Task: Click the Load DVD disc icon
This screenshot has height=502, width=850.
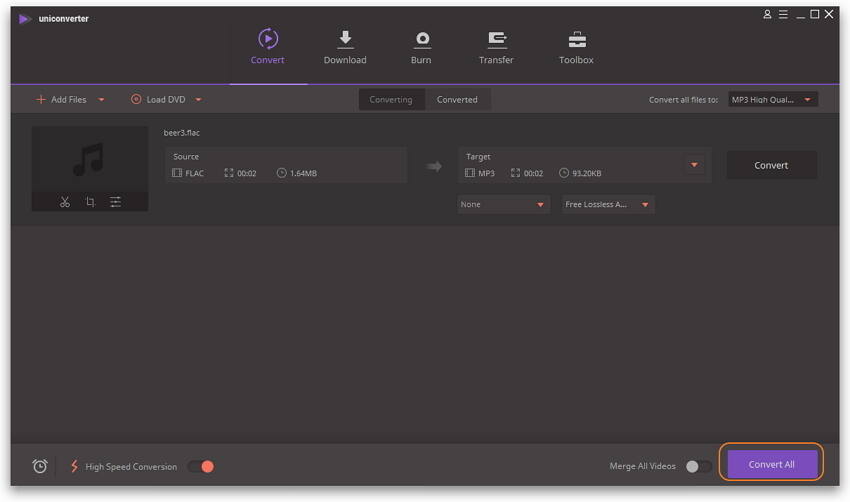Action: 136,99
